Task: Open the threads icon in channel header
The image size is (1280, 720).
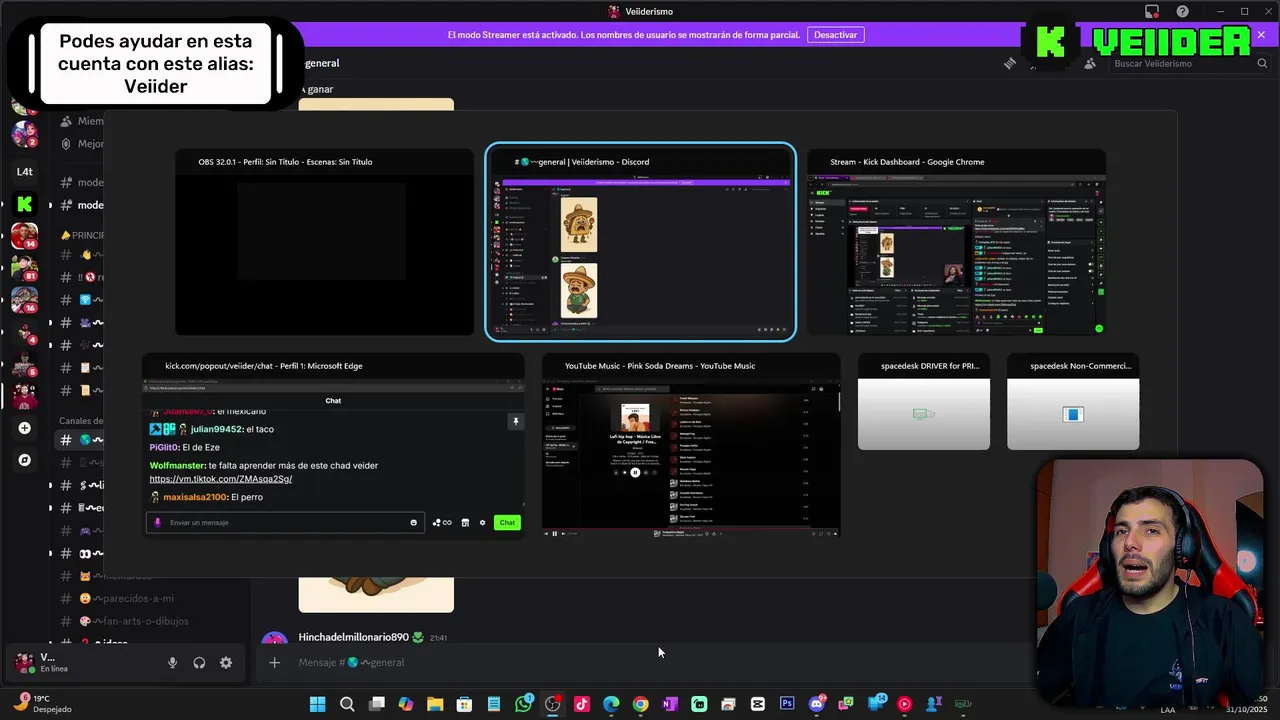Action: [1010, 63]
